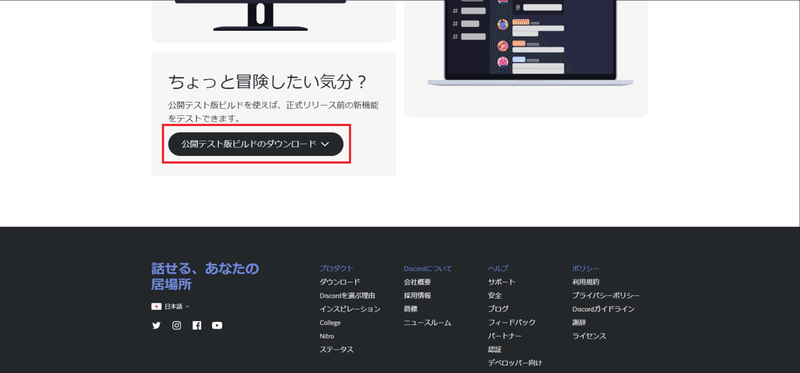This screenshot has height=373, width=800.
Task: Open the パートナー link
Action: click(505, 336)
